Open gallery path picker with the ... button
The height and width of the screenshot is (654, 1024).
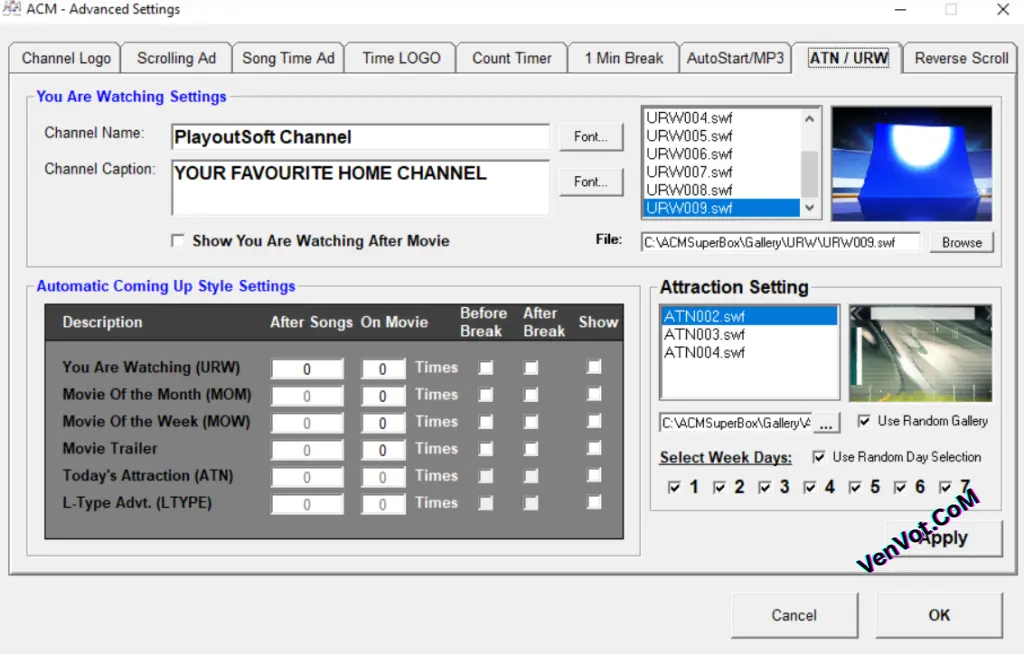[x=826, y=423]
